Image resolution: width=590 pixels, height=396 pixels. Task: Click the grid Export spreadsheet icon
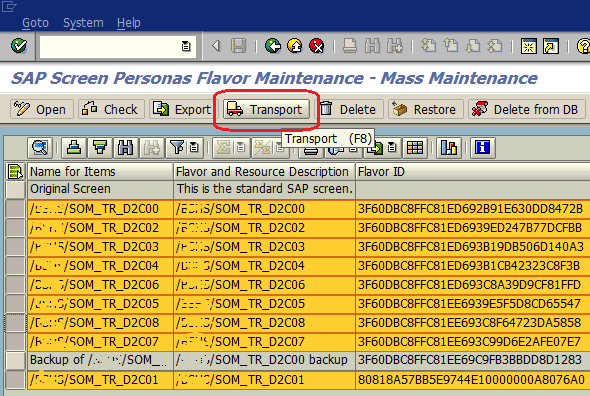(x=375, y=148)
